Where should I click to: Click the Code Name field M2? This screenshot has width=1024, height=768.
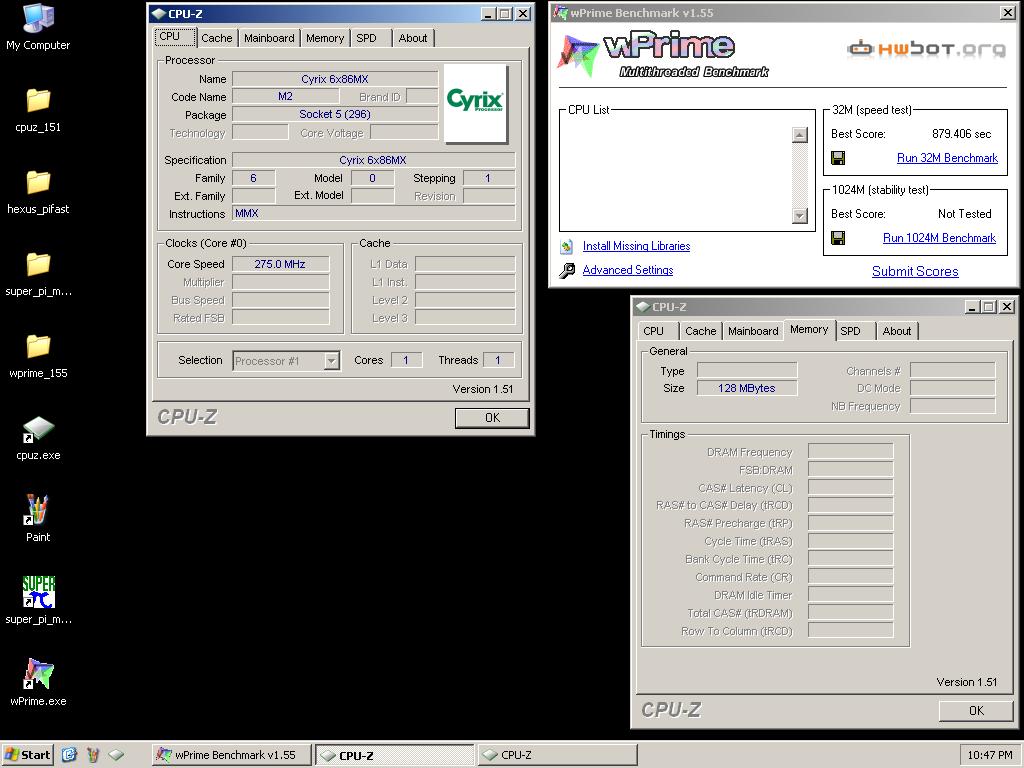click(285, 96)
